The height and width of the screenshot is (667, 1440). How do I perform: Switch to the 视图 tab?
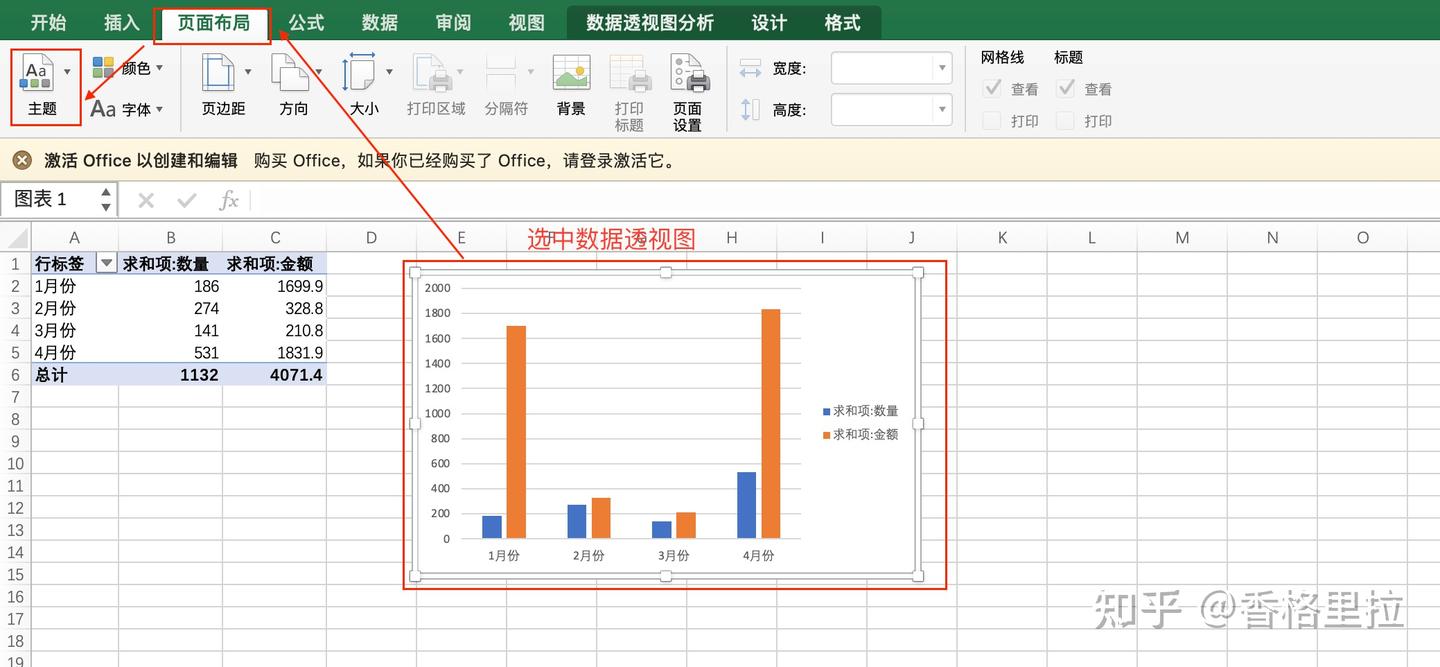(527, 22)
